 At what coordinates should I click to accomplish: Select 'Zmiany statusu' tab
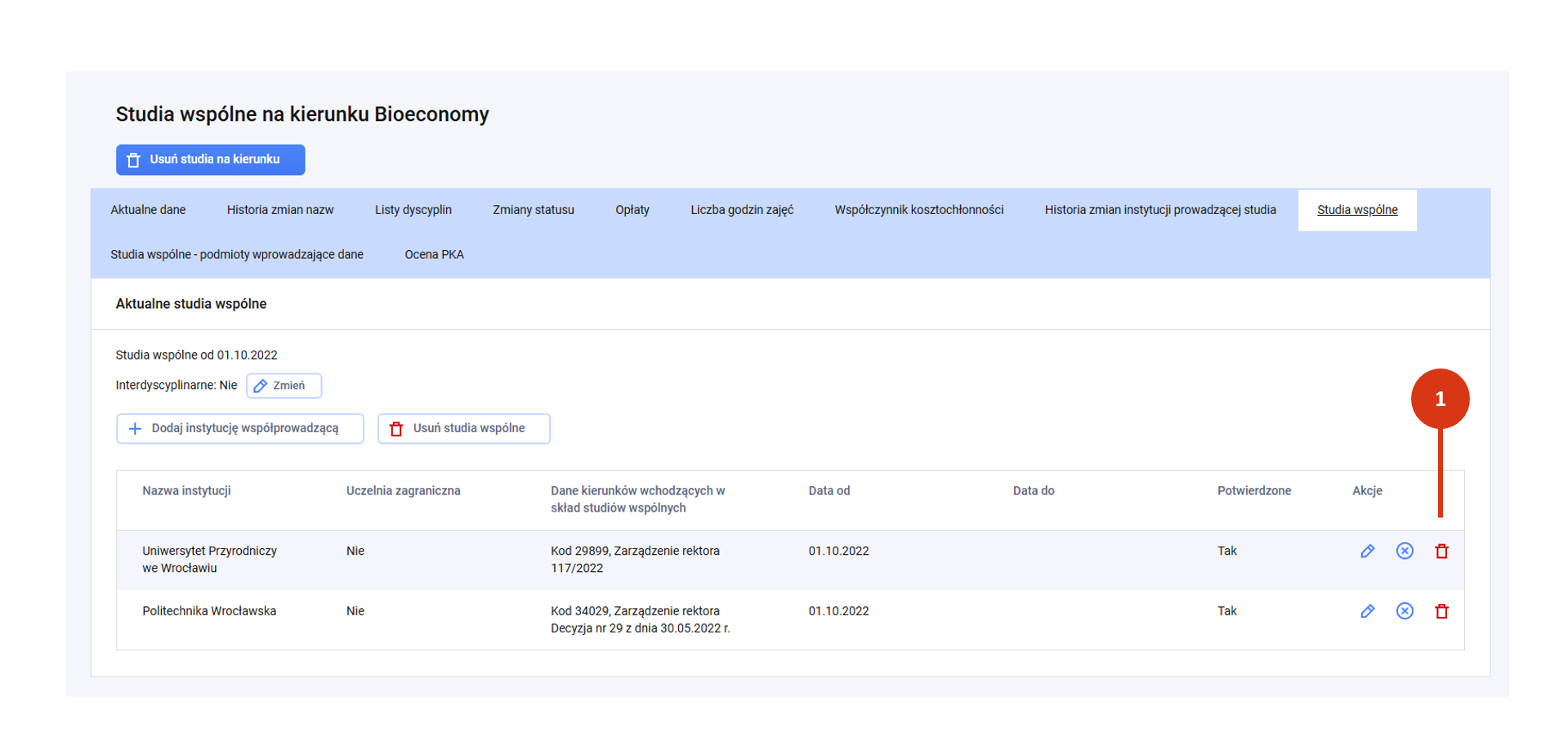click(534, 210)
